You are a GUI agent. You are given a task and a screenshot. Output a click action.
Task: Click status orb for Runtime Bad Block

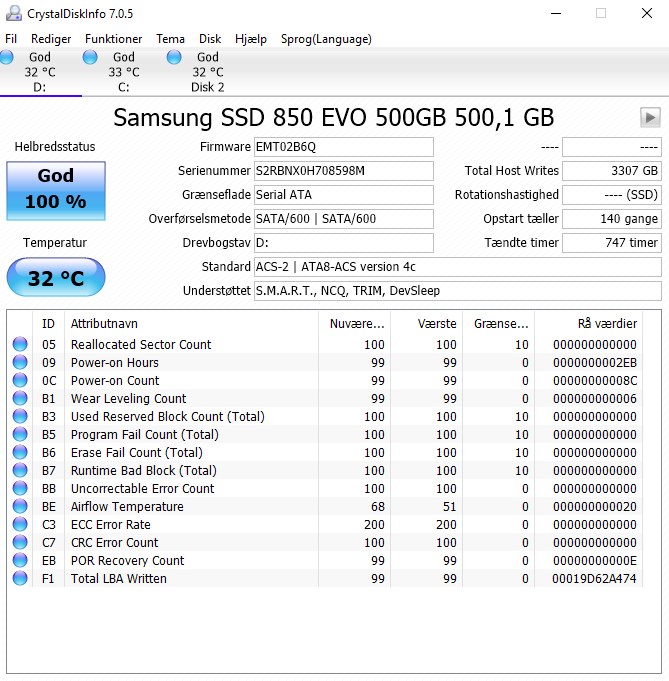[20, 470]
